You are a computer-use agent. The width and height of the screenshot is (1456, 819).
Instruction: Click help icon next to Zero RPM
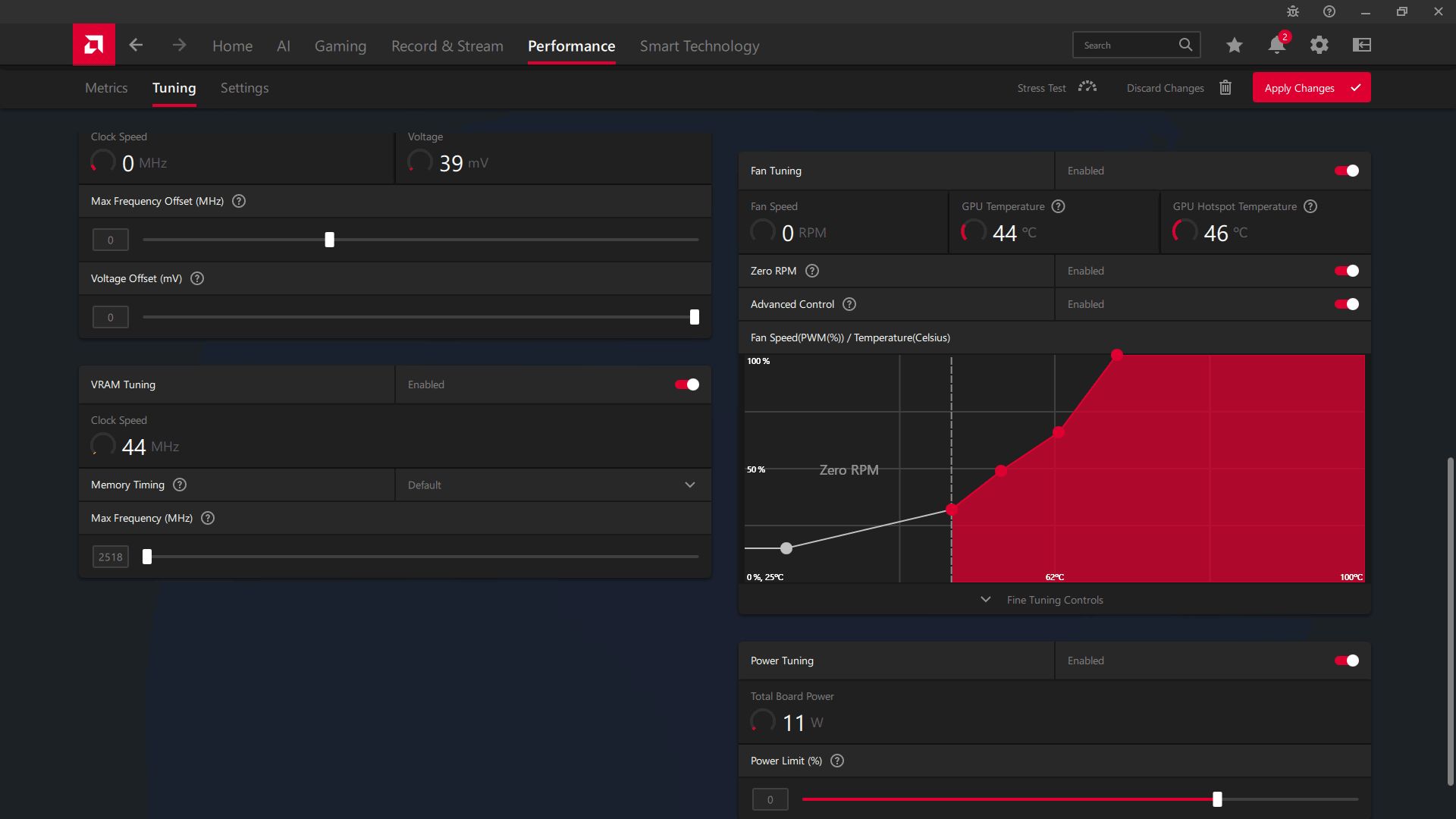(812, 271)
